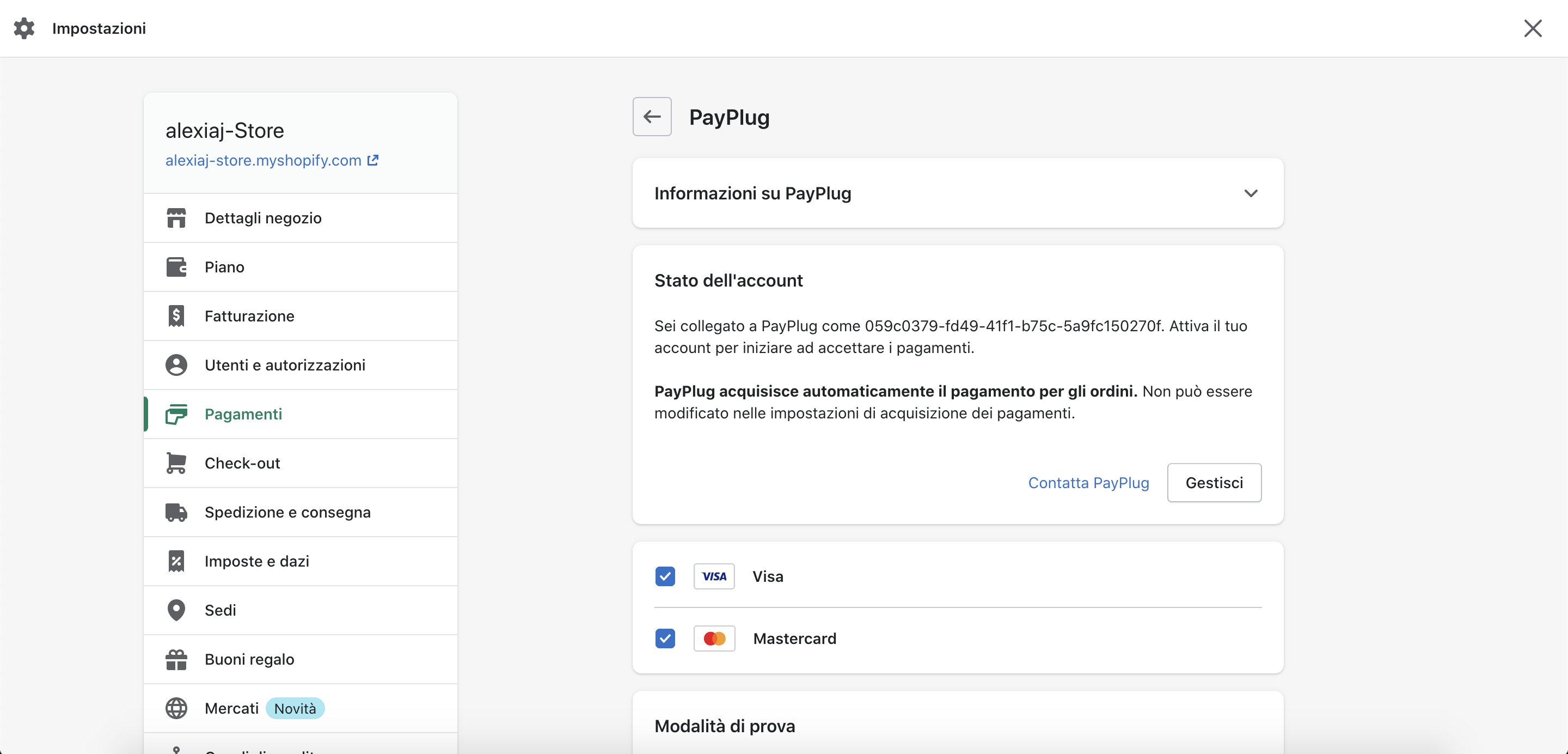The height and width of the screenshot is (754, 1568).
Task: Click the Mastercard card logo
Action: tap(714, 639)
